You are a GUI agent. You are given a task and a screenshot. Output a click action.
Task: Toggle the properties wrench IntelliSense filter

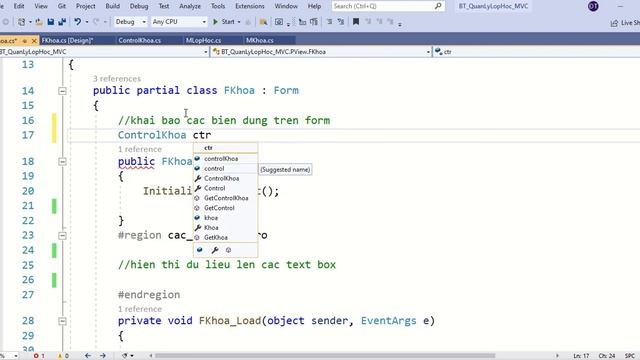point(215,250)
